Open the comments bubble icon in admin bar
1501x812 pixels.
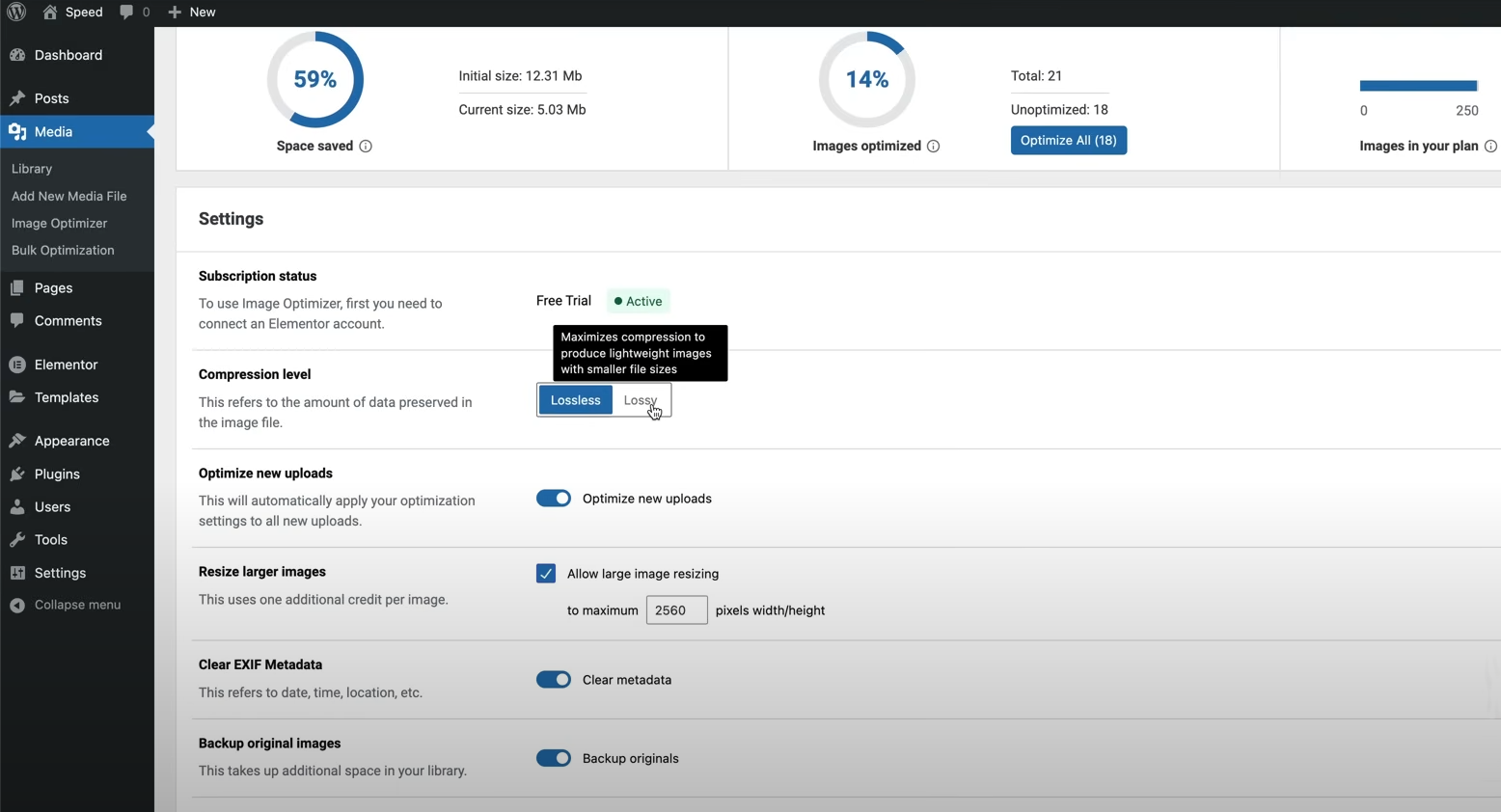pyautogui.click(x=126, y=12)
